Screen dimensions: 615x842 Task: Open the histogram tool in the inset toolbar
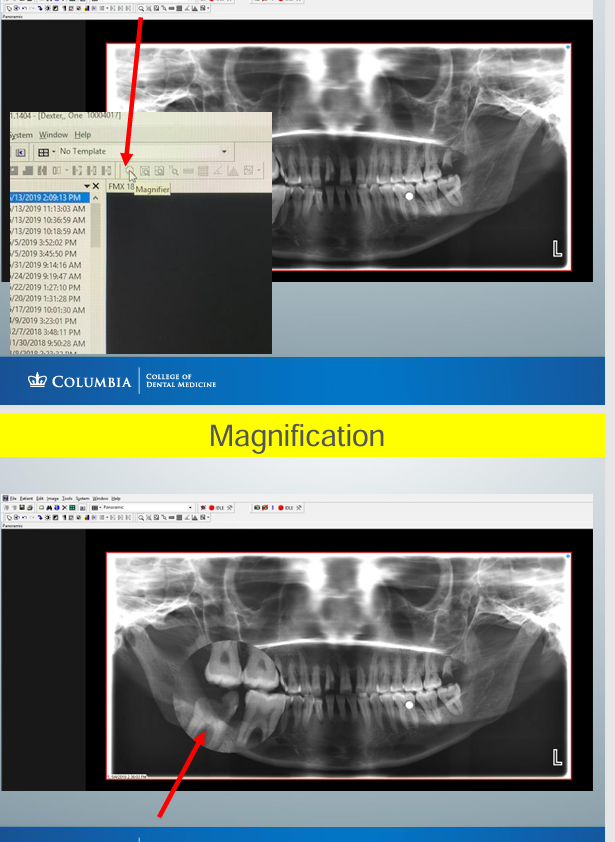(x=233, y=171)
